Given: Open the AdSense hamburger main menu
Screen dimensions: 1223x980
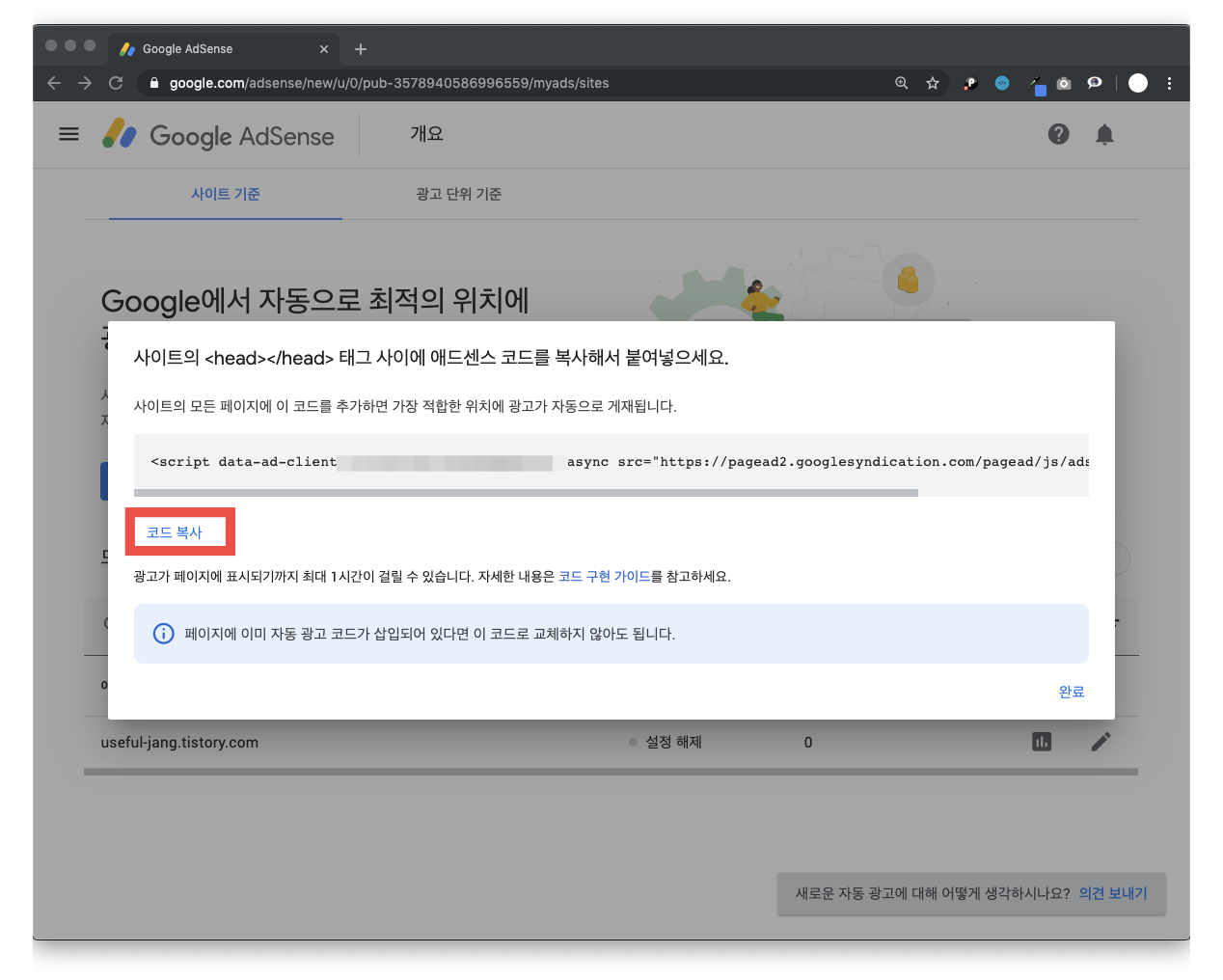Looking at the screenshot, I should (x=69, y=134).
